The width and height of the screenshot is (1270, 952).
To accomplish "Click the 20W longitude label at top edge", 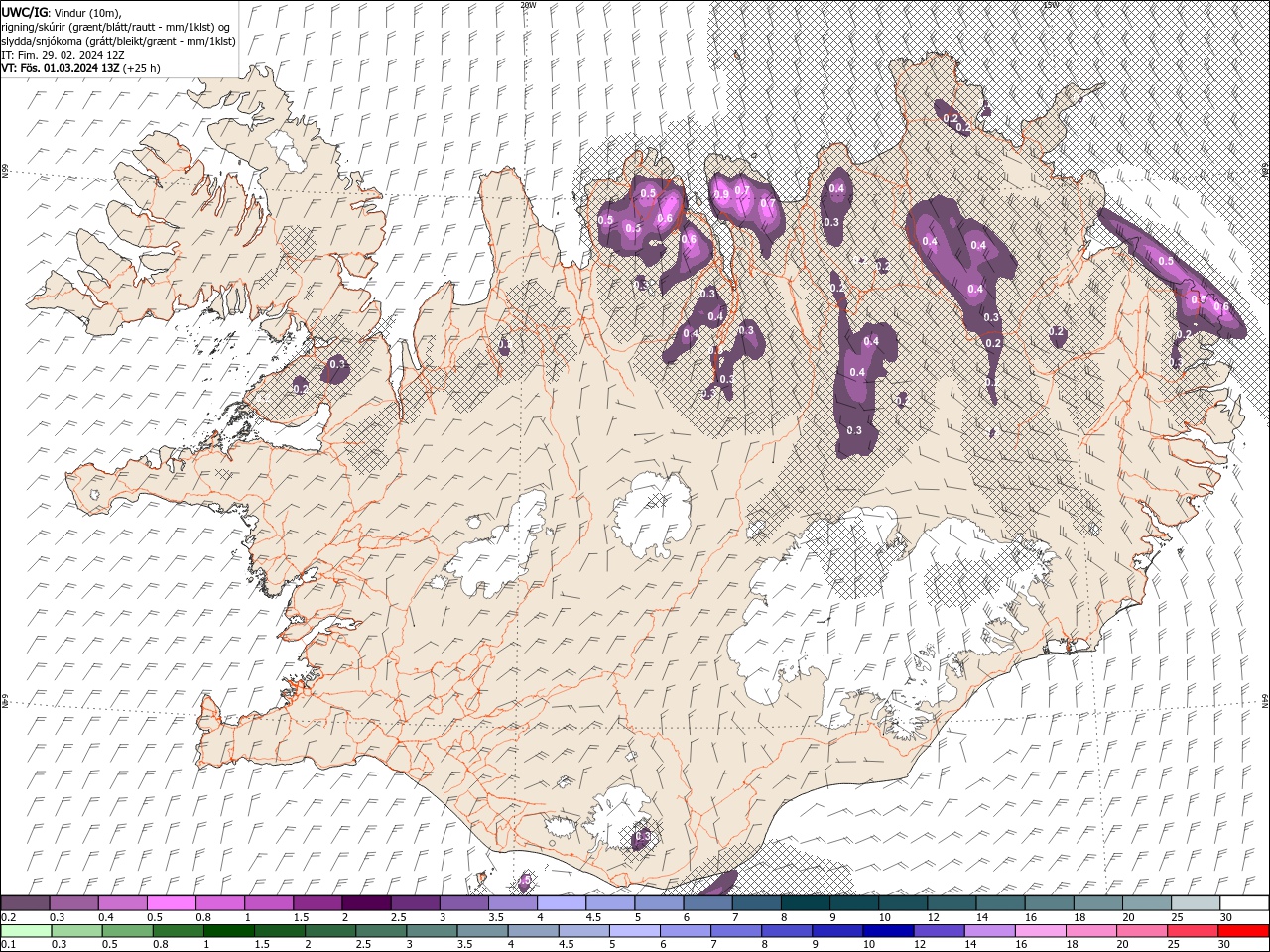I will pos(528,5).
